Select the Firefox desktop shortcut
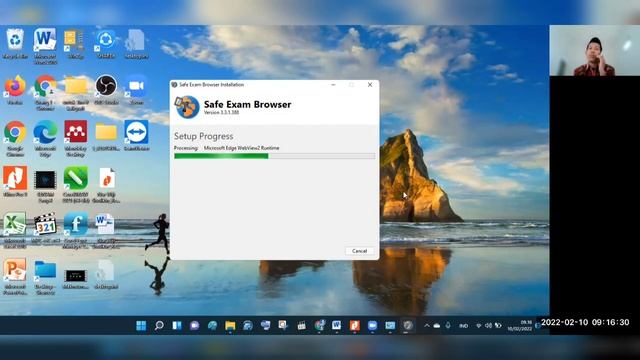 click(15, 91)
